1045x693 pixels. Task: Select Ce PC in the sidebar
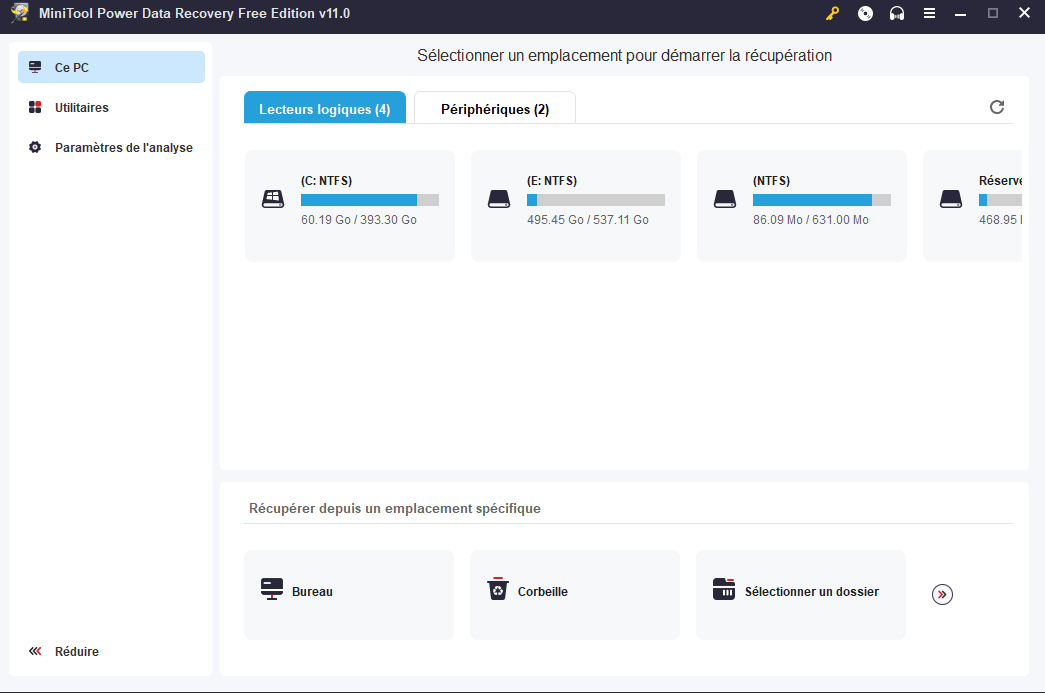coord(72,67)
